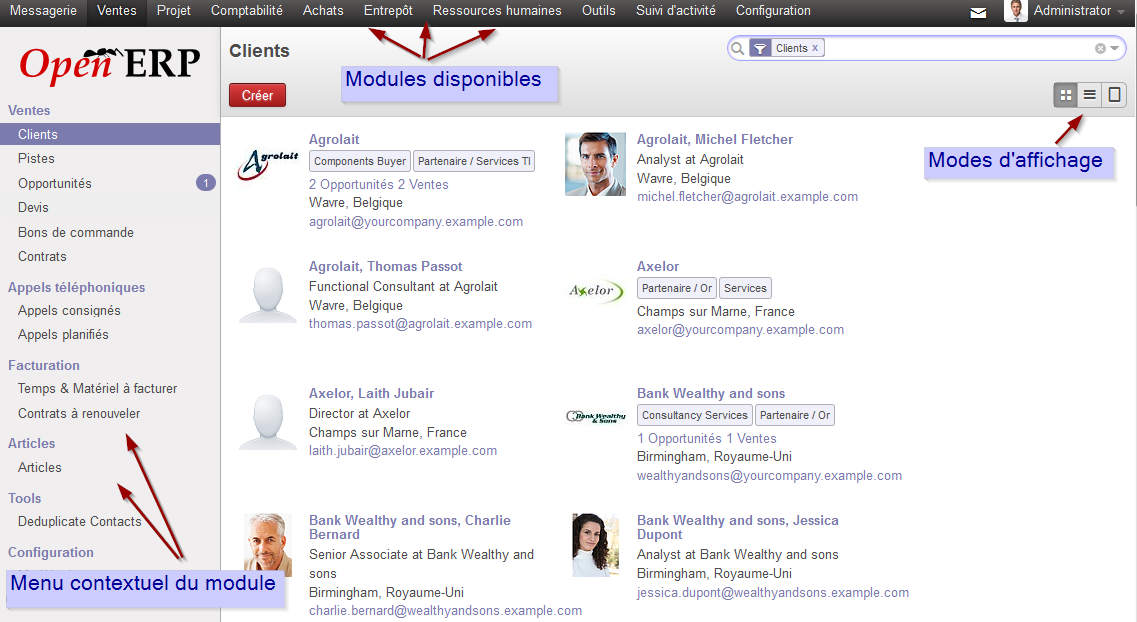Viewport: 1137px width, 622px height.
Task: Switch to list view mode
Action: tap(1089, 95)
